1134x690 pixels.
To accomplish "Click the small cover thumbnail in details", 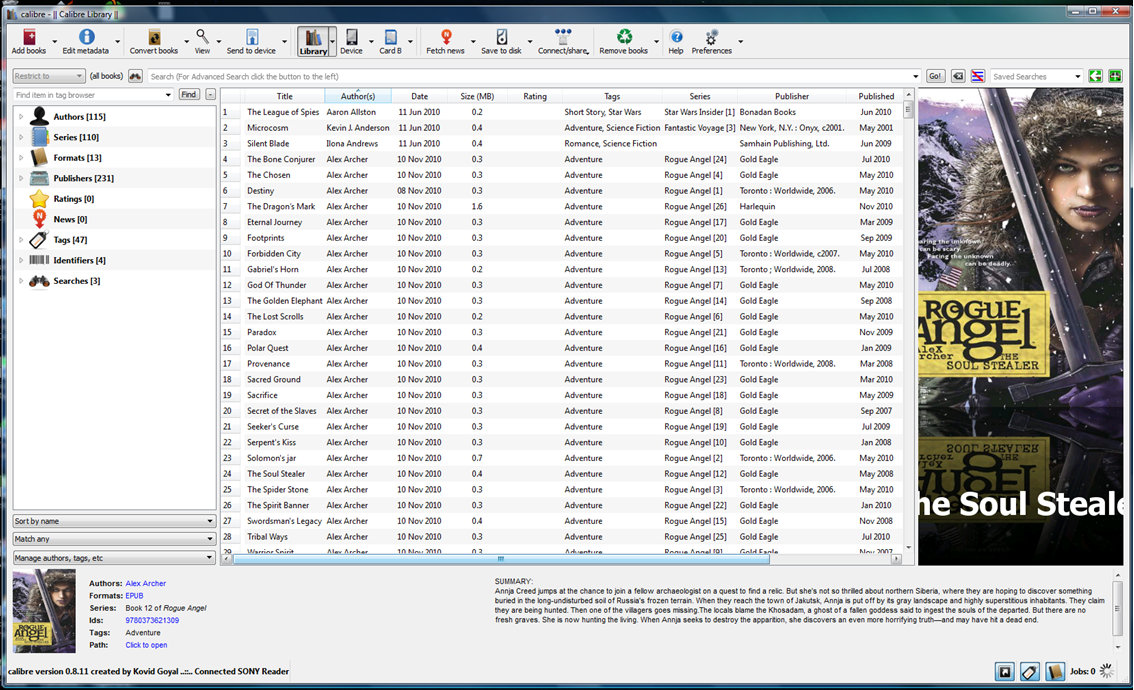I will pos(44,611).
